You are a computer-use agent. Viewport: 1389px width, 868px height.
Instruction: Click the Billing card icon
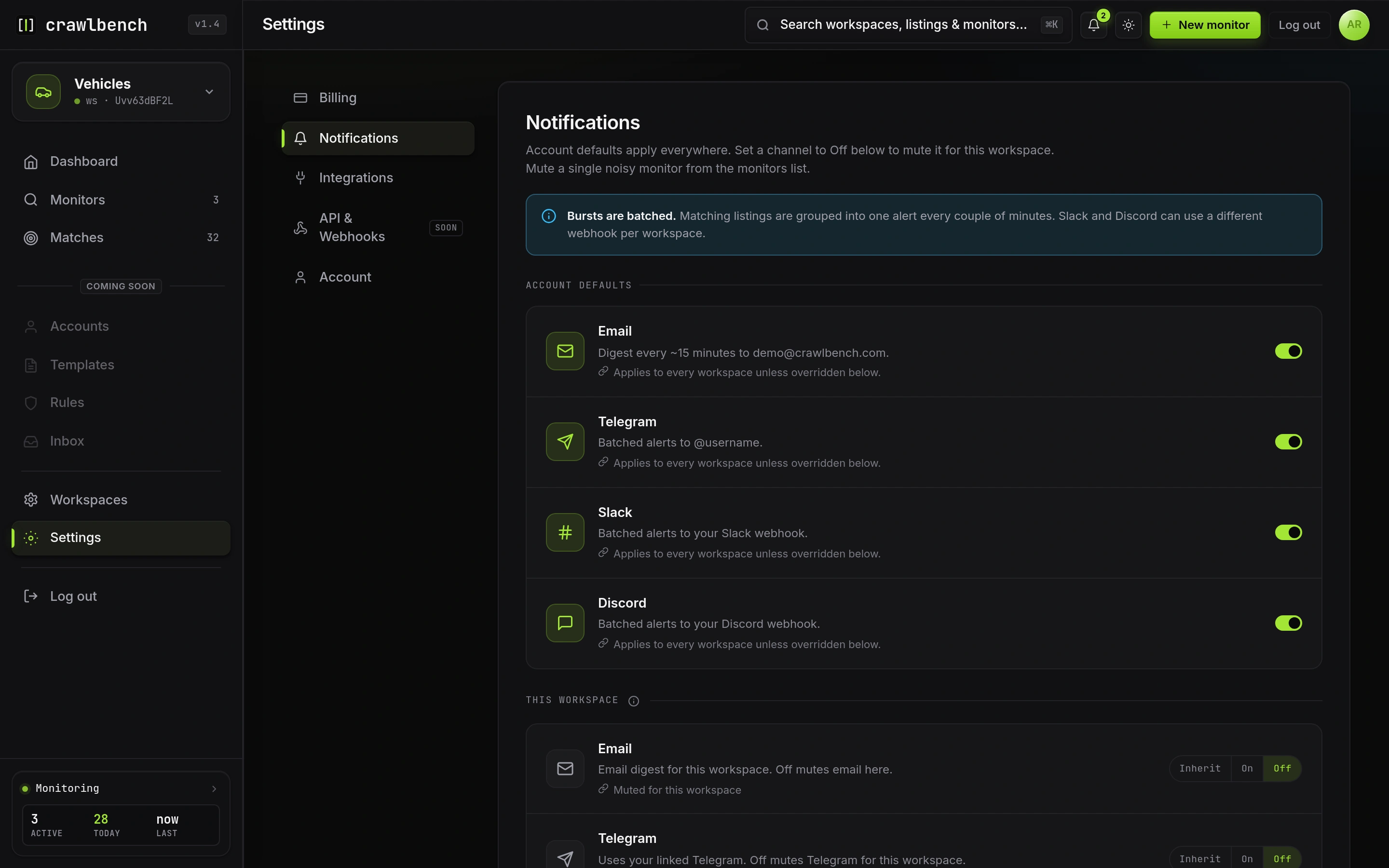tap(300, 97)
